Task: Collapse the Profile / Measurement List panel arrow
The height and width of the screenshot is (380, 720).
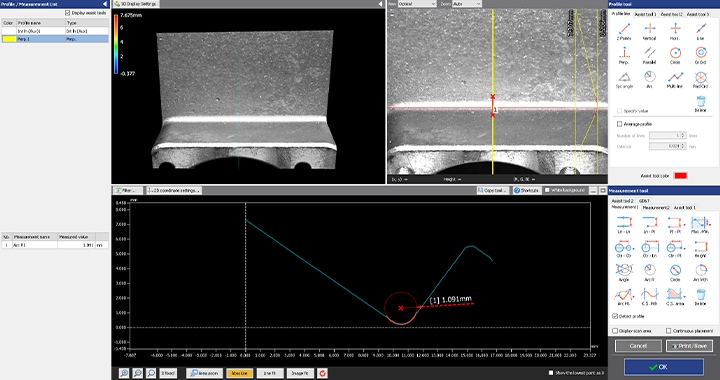Action: click(105, 4)
